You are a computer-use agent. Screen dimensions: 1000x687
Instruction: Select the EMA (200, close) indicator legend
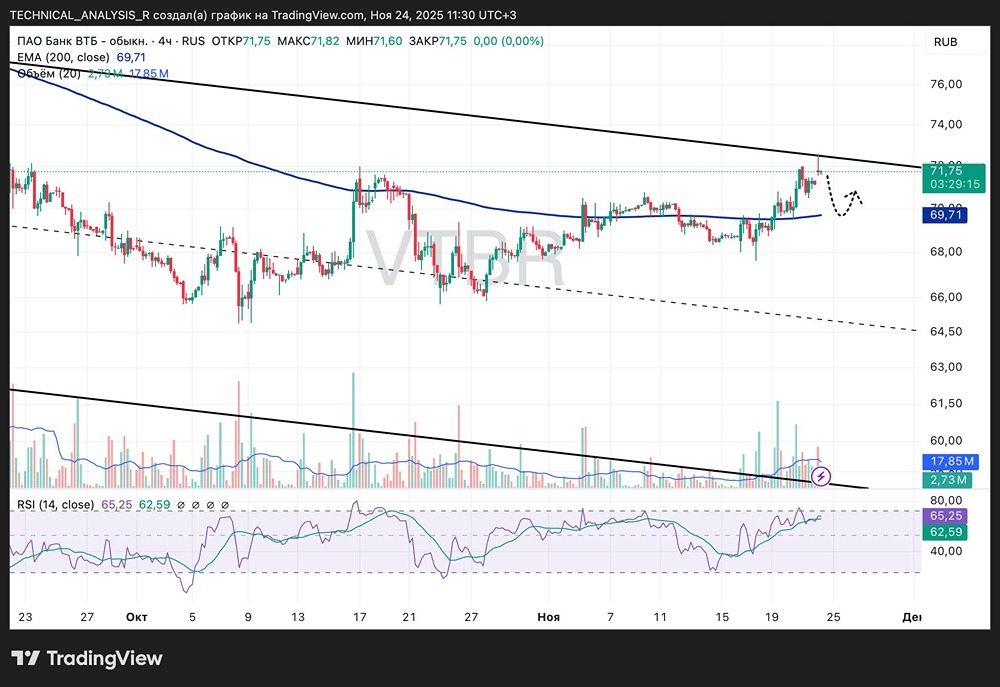(63, 57)
